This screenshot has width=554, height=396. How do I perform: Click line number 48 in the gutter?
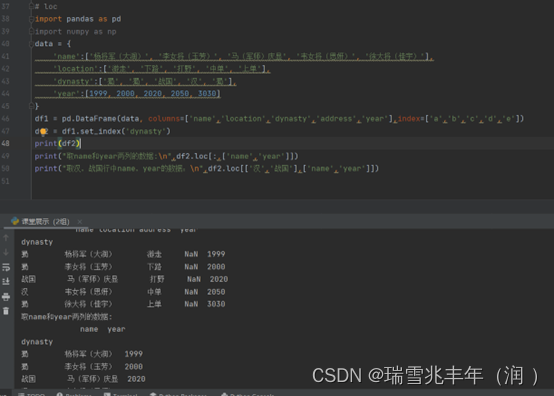click(6, 143)
